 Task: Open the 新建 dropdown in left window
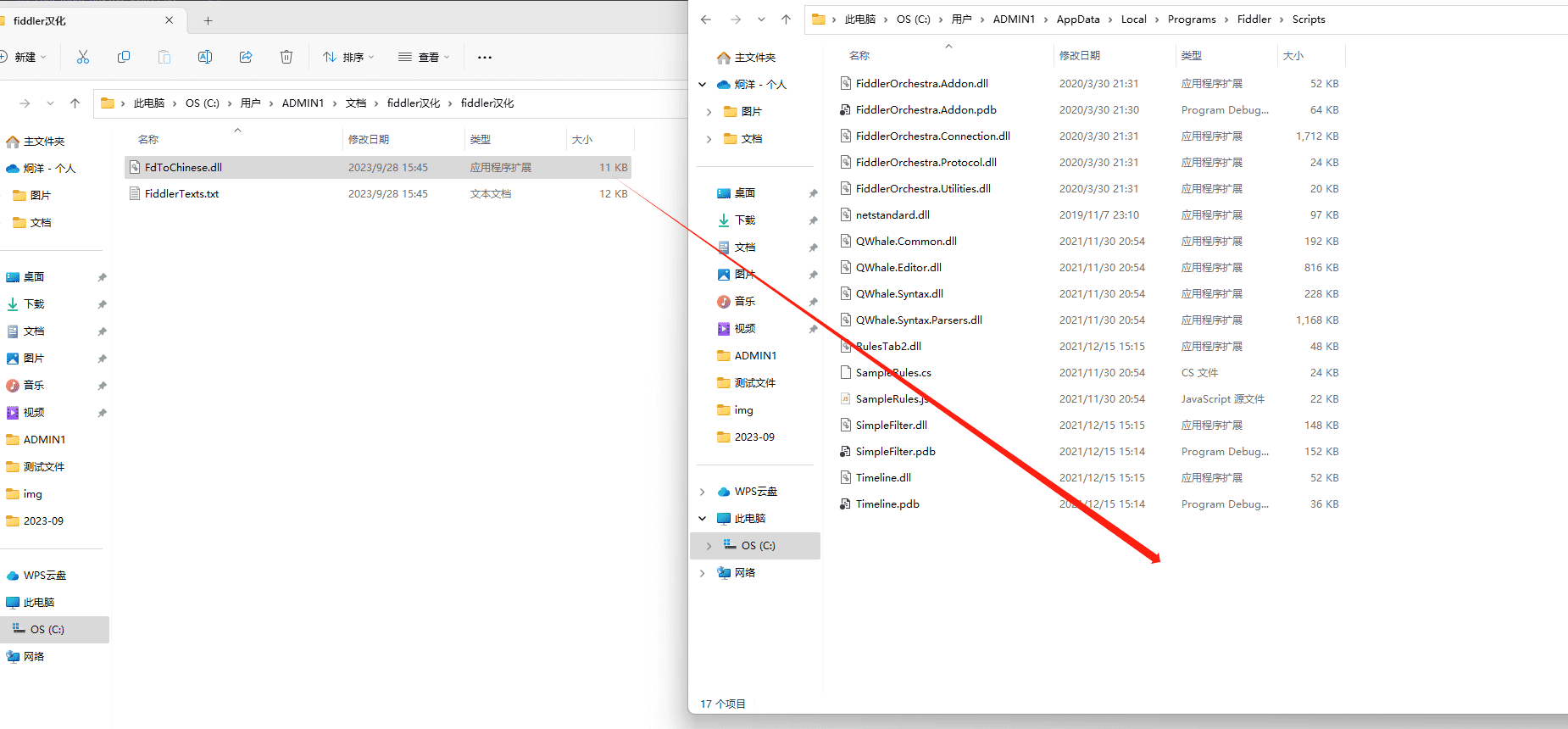(x=24, y=57)
